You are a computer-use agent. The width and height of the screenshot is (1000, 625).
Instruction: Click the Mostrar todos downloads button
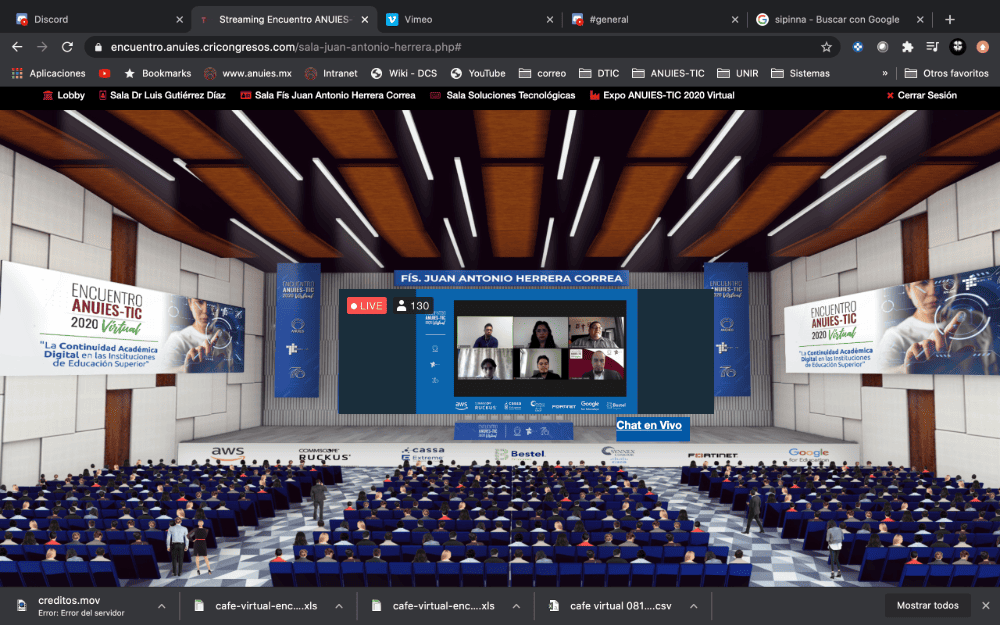927,605
